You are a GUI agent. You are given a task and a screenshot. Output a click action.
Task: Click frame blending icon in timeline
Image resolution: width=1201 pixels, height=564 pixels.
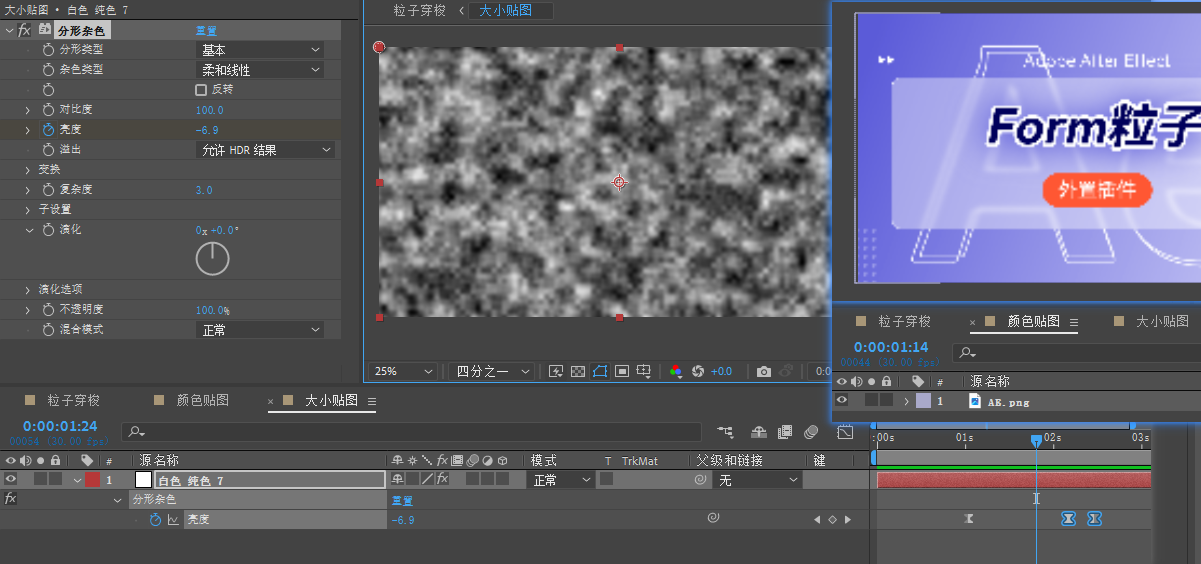[x=785, y=432]
